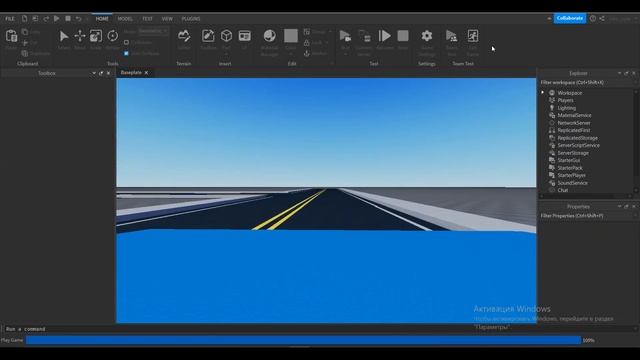
Task: Undock the Explorer panel
Action: coord(627,73)
